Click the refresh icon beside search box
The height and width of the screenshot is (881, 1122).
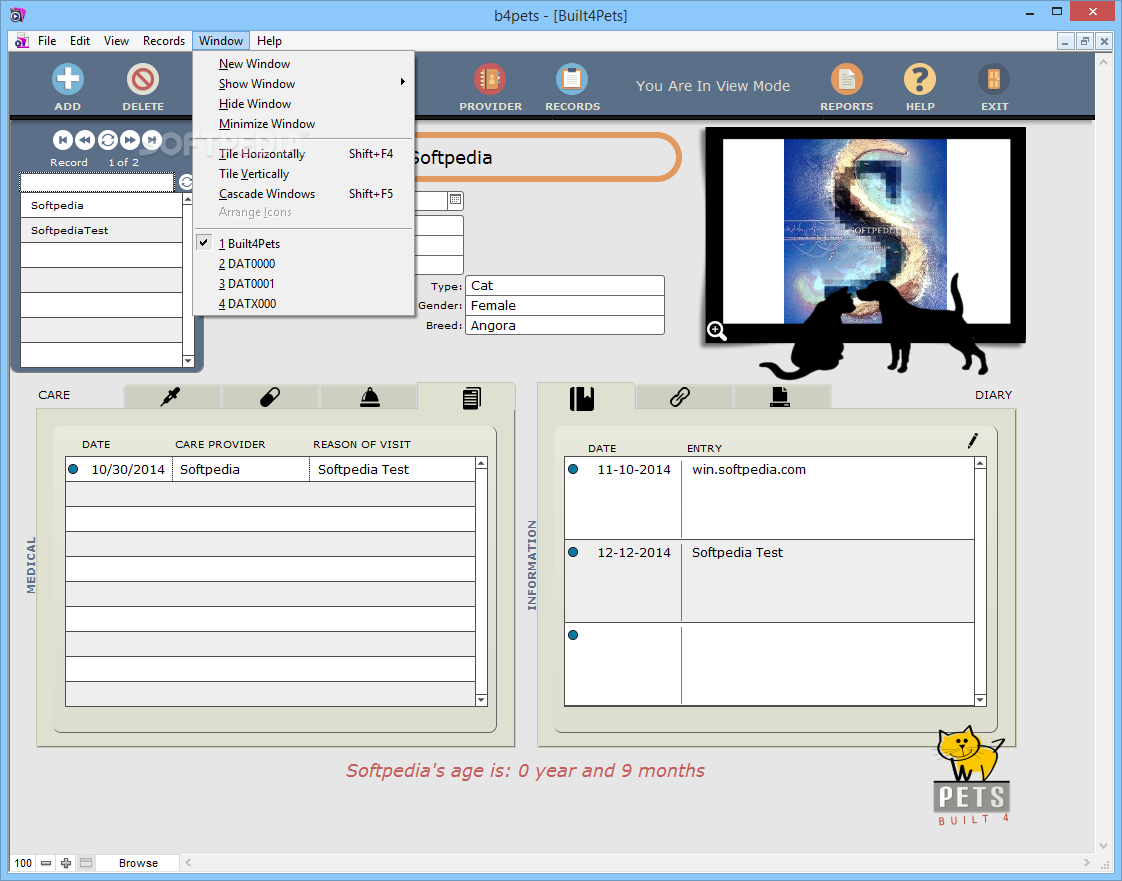[186, 182]
